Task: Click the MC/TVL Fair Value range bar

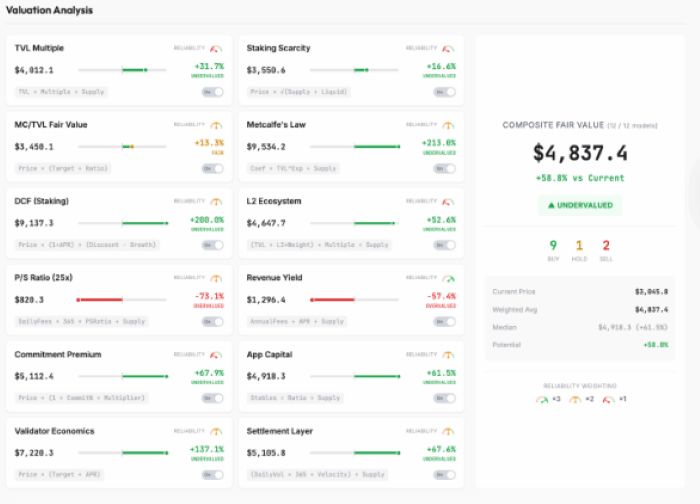Action: pyautogui.click(x=123, y=147)
